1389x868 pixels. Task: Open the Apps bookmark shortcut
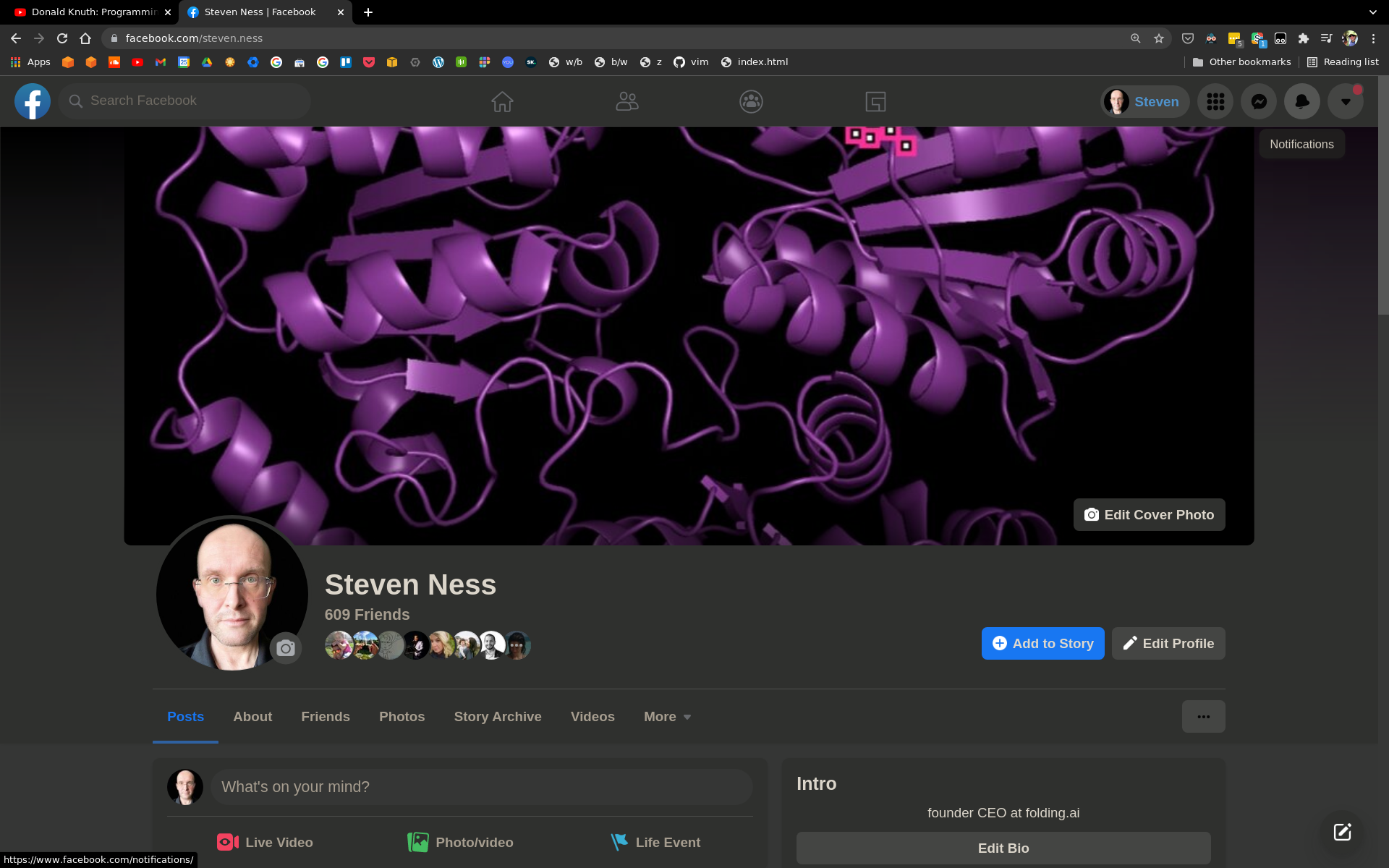tap(30, 62)
